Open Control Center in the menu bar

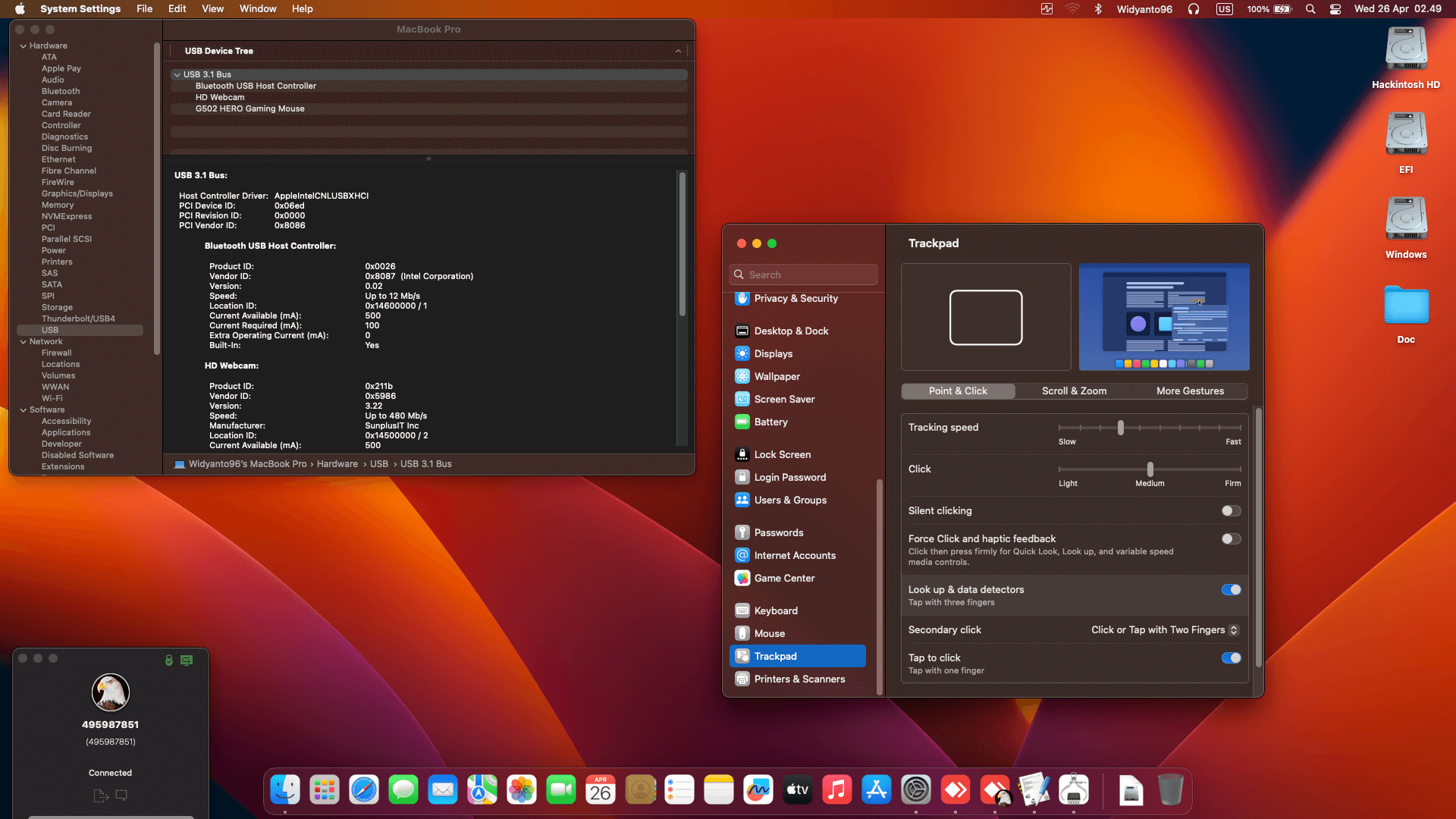1335,9
